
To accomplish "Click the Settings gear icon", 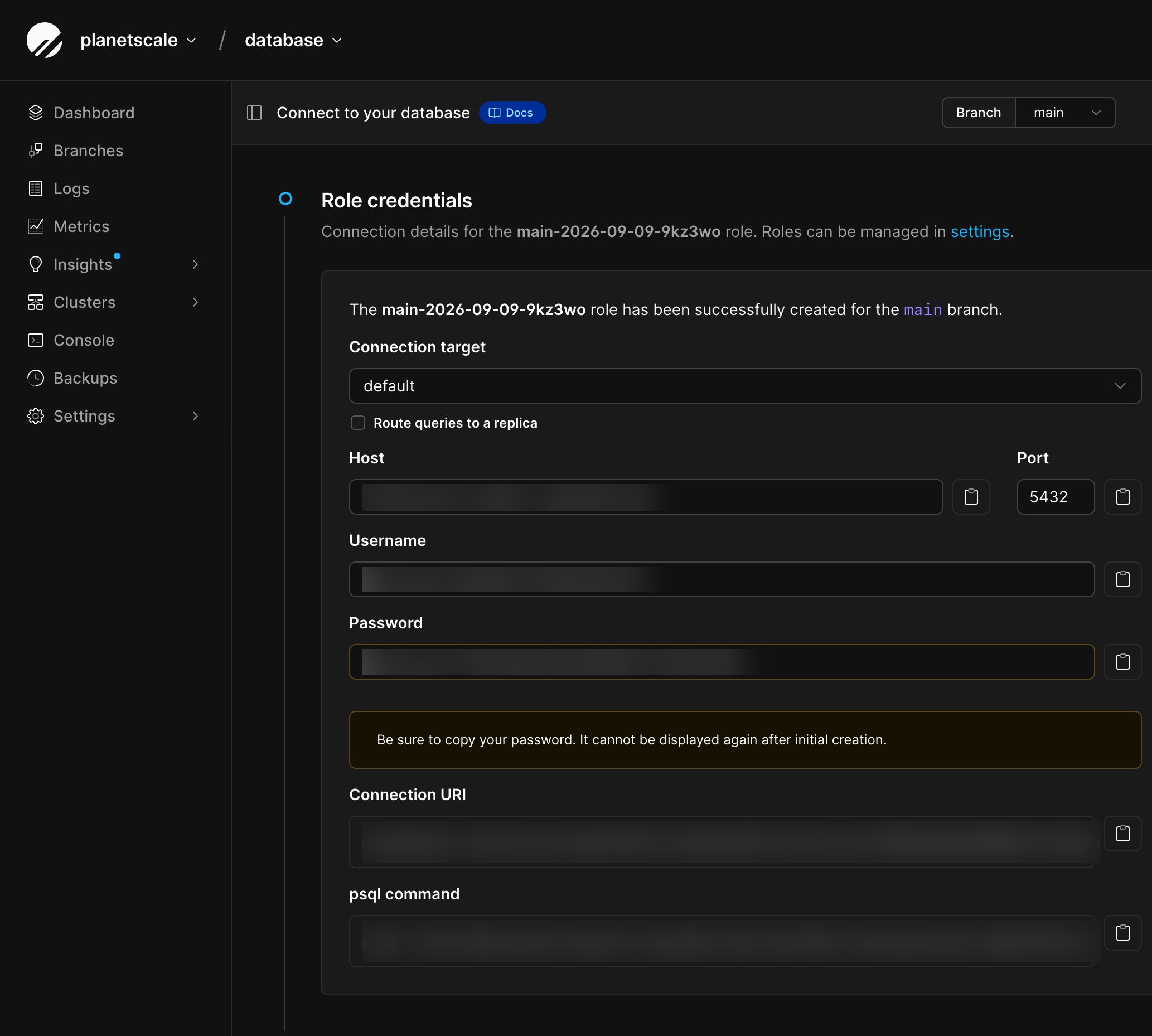I will tap(35, 416).
